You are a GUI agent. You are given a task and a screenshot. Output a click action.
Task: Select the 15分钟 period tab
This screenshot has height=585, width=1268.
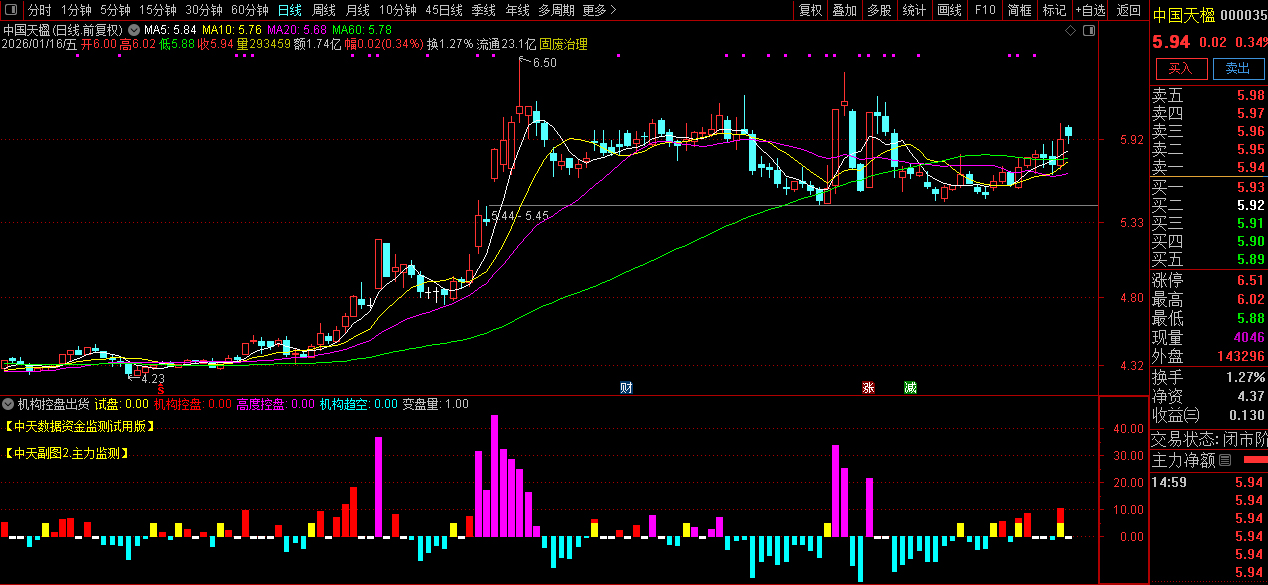pyautogui.click(x=157, y=10)
